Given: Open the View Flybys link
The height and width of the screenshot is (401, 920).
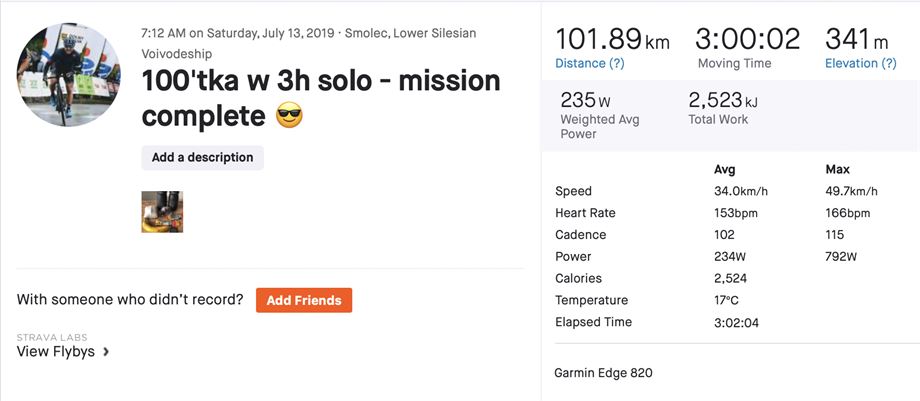Looking at the screenshot, I should [57, 352].
